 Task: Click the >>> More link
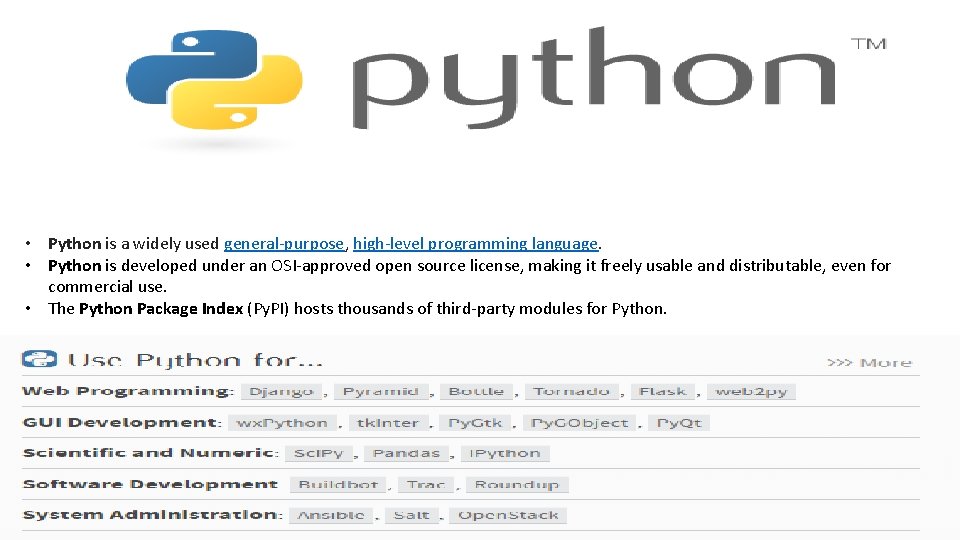[869, 362]
